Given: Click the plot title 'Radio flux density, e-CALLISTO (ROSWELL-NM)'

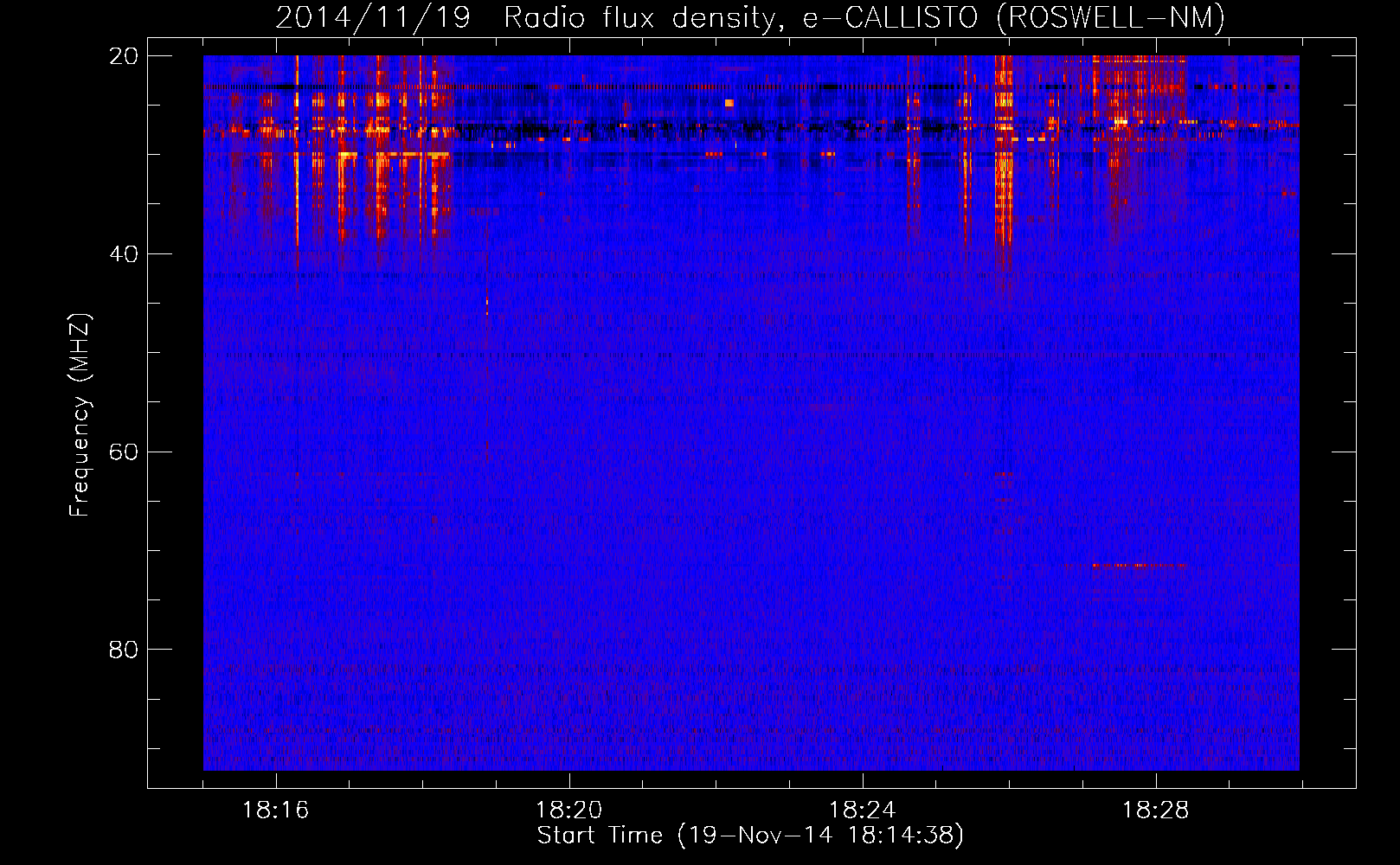Looking at the screenshot, I should pyautogui.click(x=864, y=17).
